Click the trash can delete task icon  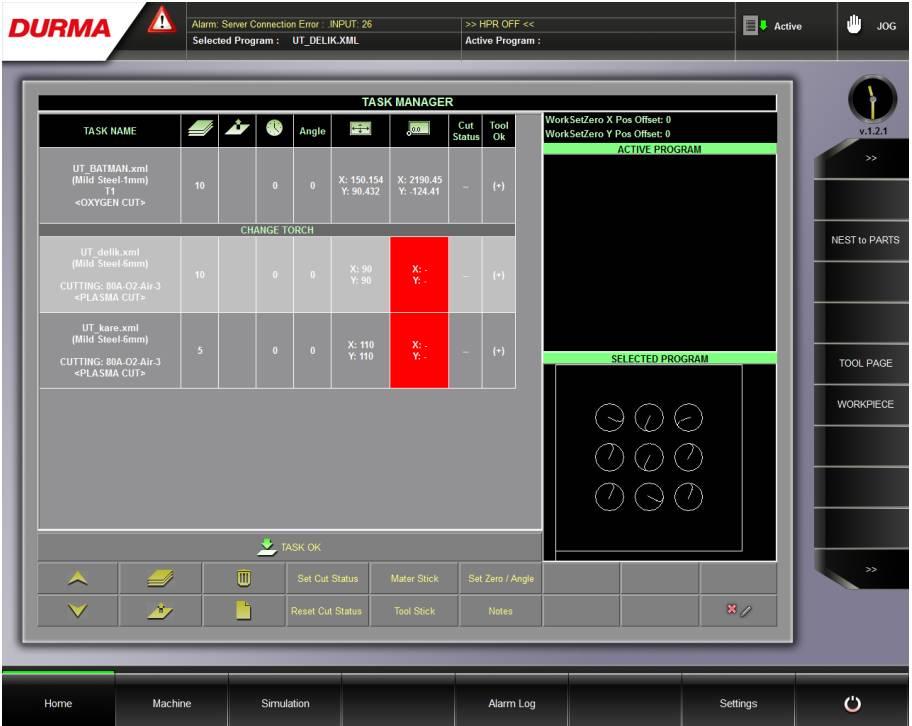click(x=243, y=579)
